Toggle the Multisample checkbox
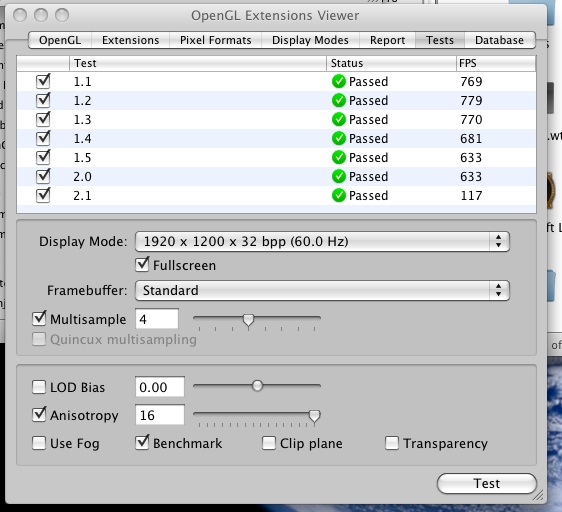 click(x=39, y=319)
